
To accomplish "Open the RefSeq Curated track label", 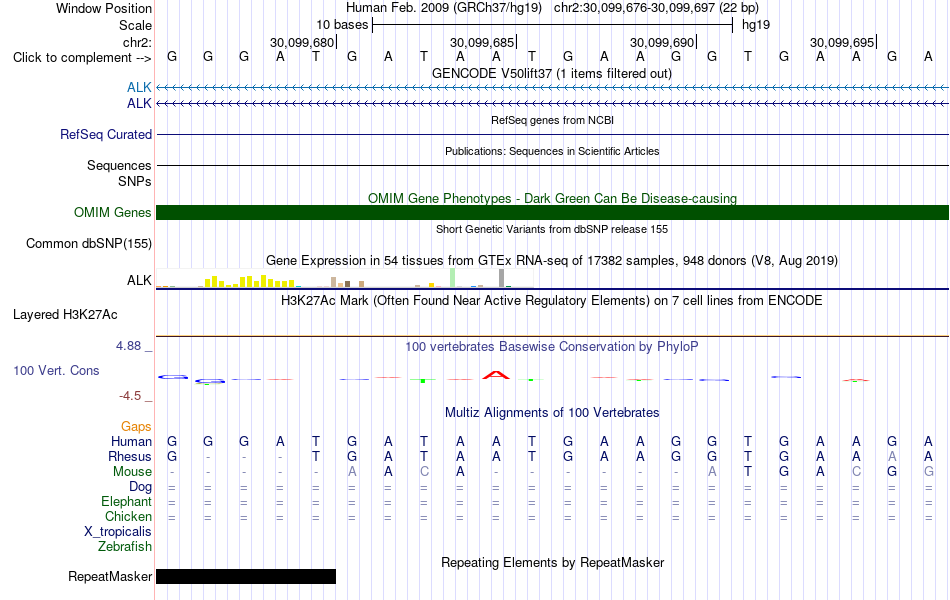I will (105, 135).
